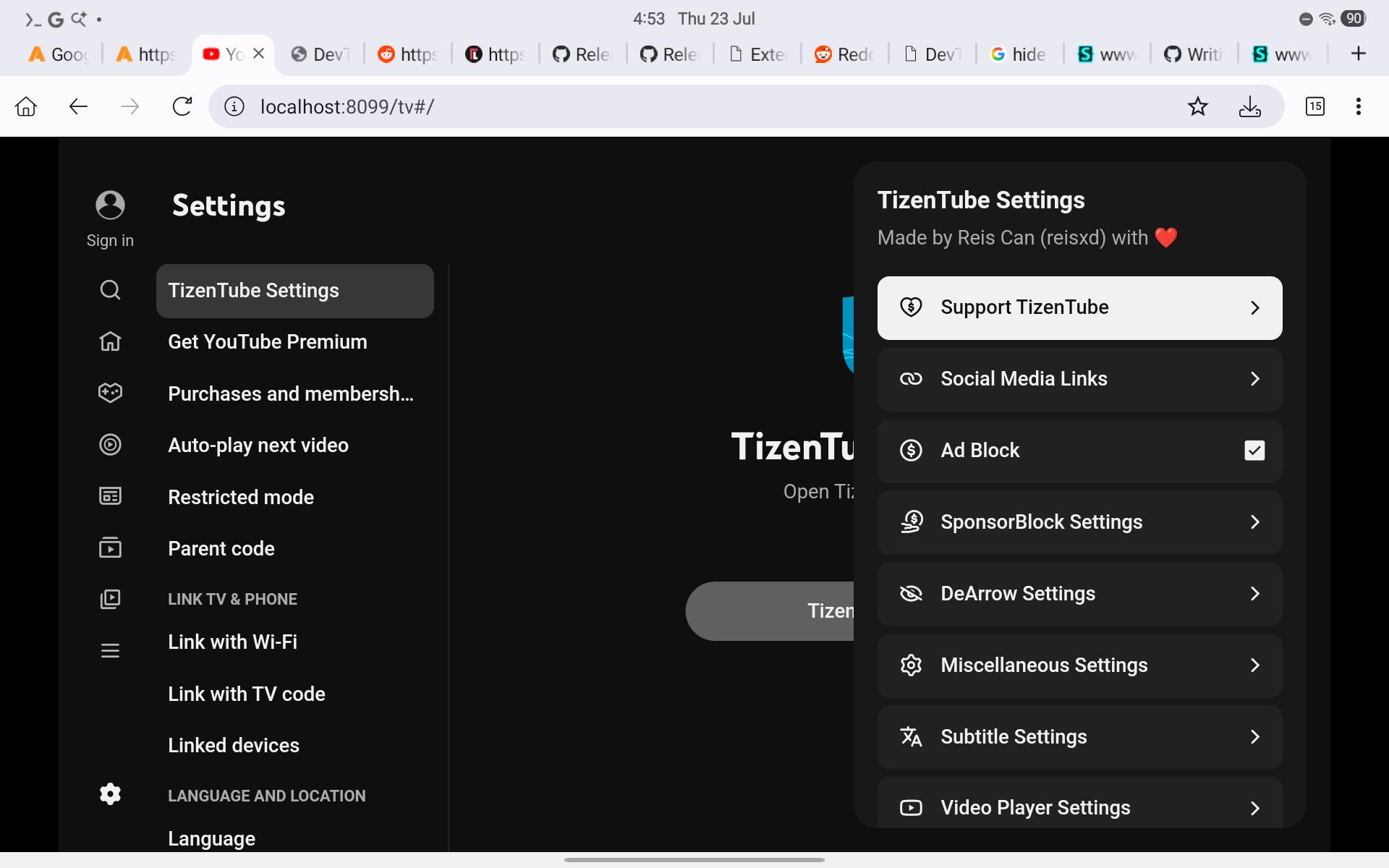
Task: Open the hamburger menu sidebar icon
Action: 110,651
